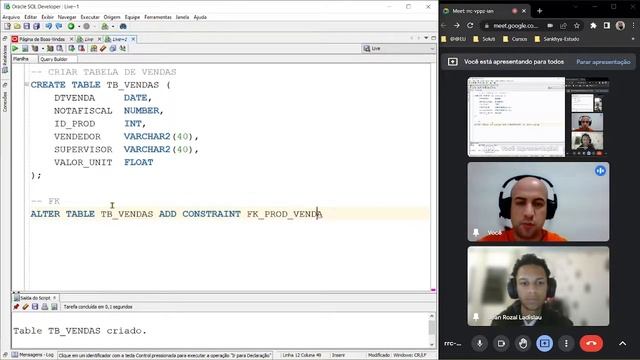Screen dimensions: 640x360
Task: Click the Redo arrow icon in main toolbar
Action: pyautogui.click(x=59, y=27)
